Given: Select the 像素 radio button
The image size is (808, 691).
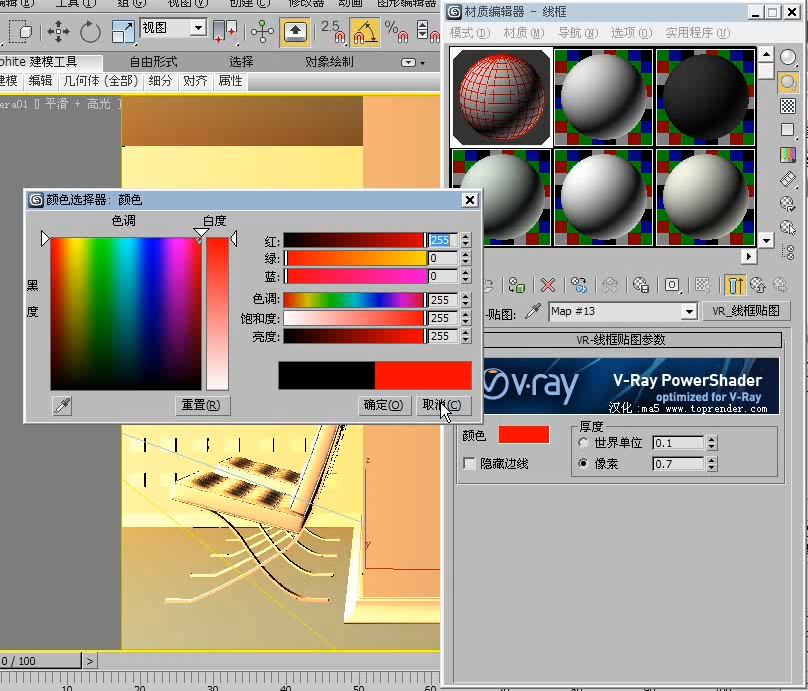Looking at the screenshot, I should 583,463.
